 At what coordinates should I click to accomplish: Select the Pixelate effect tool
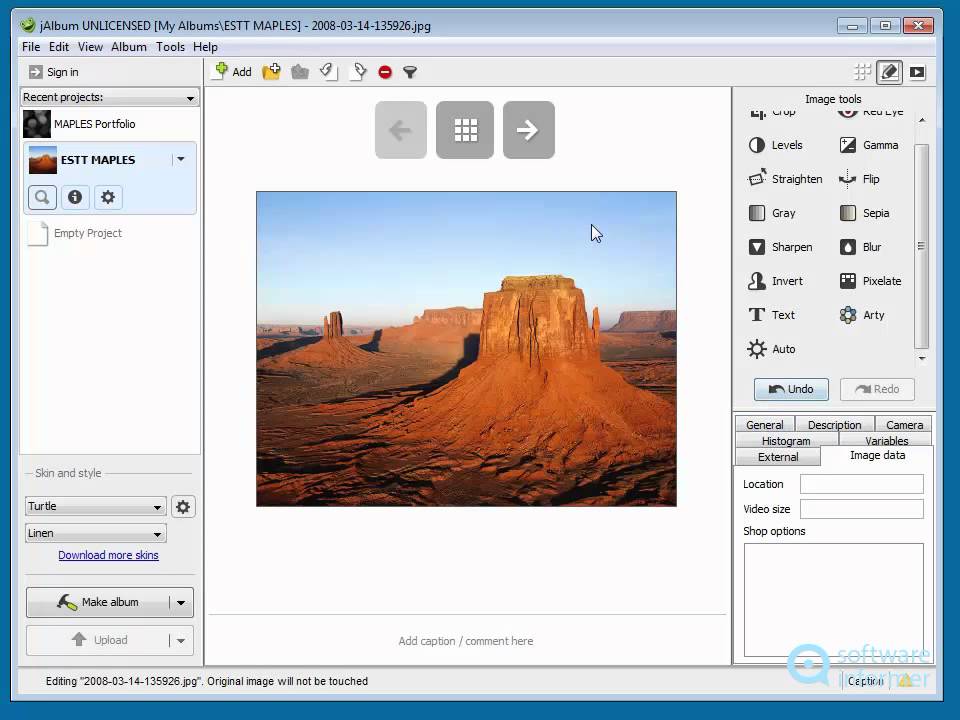click(870, 281)
